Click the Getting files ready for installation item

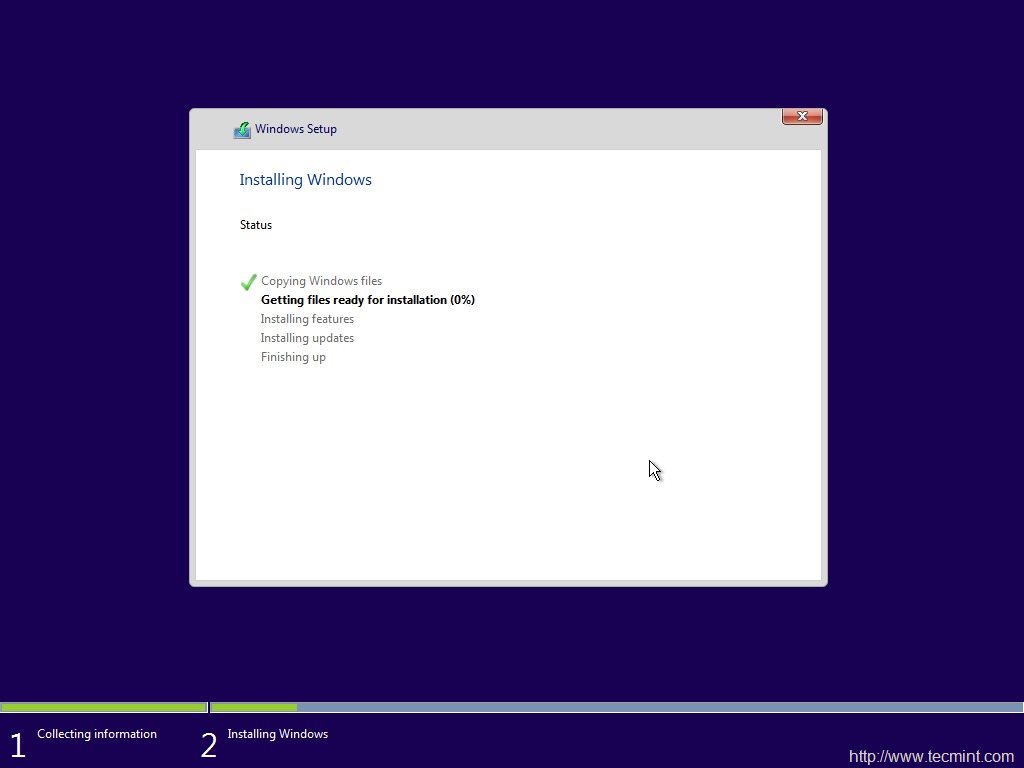pos(368,299)
